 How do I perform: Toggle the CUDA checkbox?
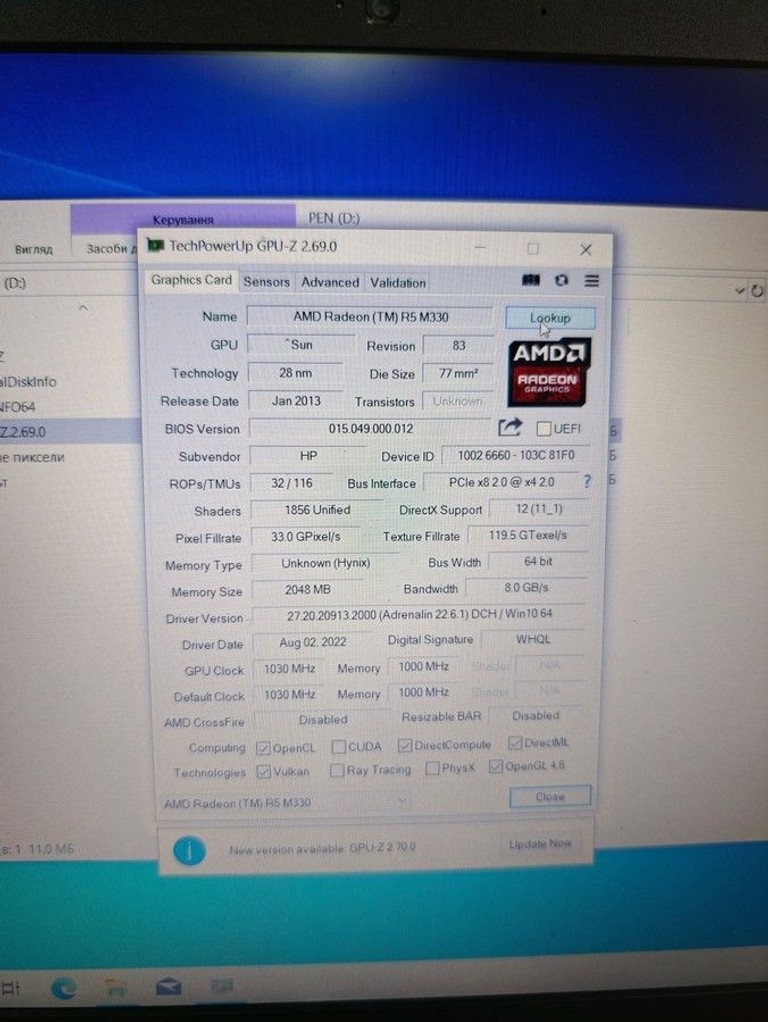[338, 746]
